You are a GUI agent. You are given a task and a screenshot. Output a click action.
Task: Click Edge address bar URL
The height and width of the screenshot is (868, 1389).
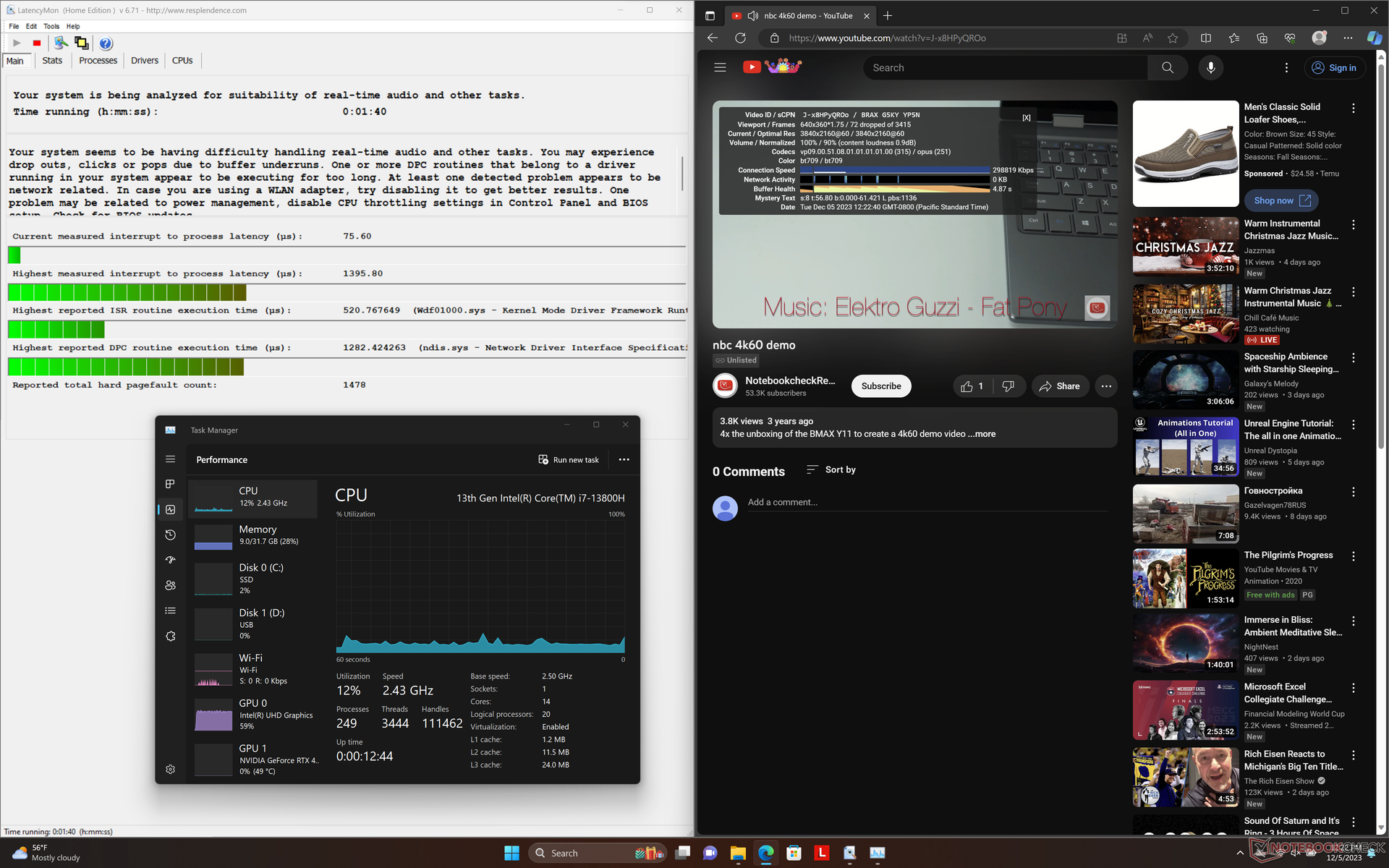pyautogui.click(x=887, y=38)
